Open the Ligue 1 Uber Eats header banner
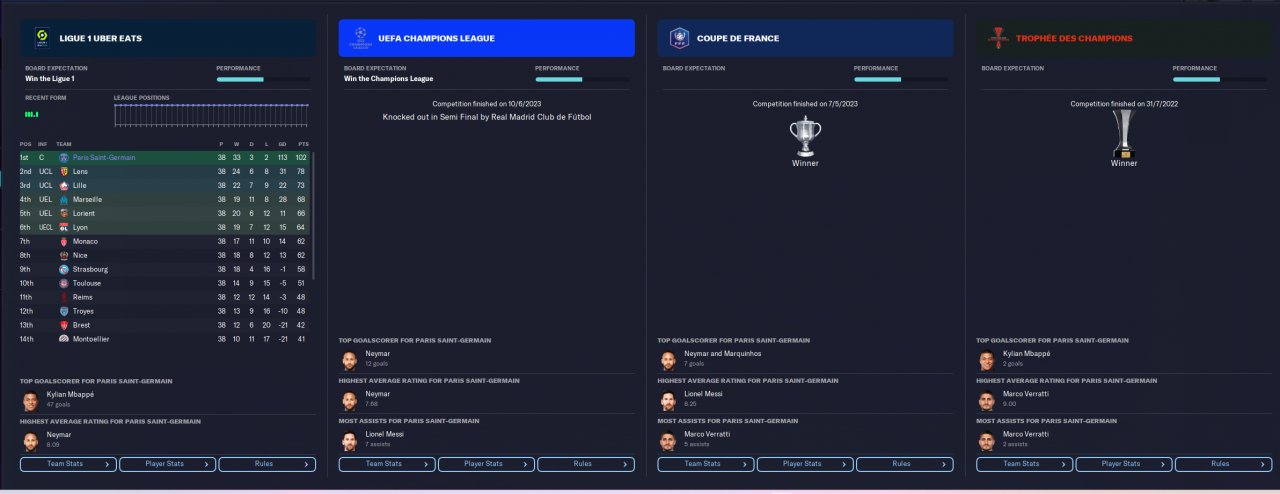The height and width of the screenshot is (494, 1280). (x=168, y=38)
